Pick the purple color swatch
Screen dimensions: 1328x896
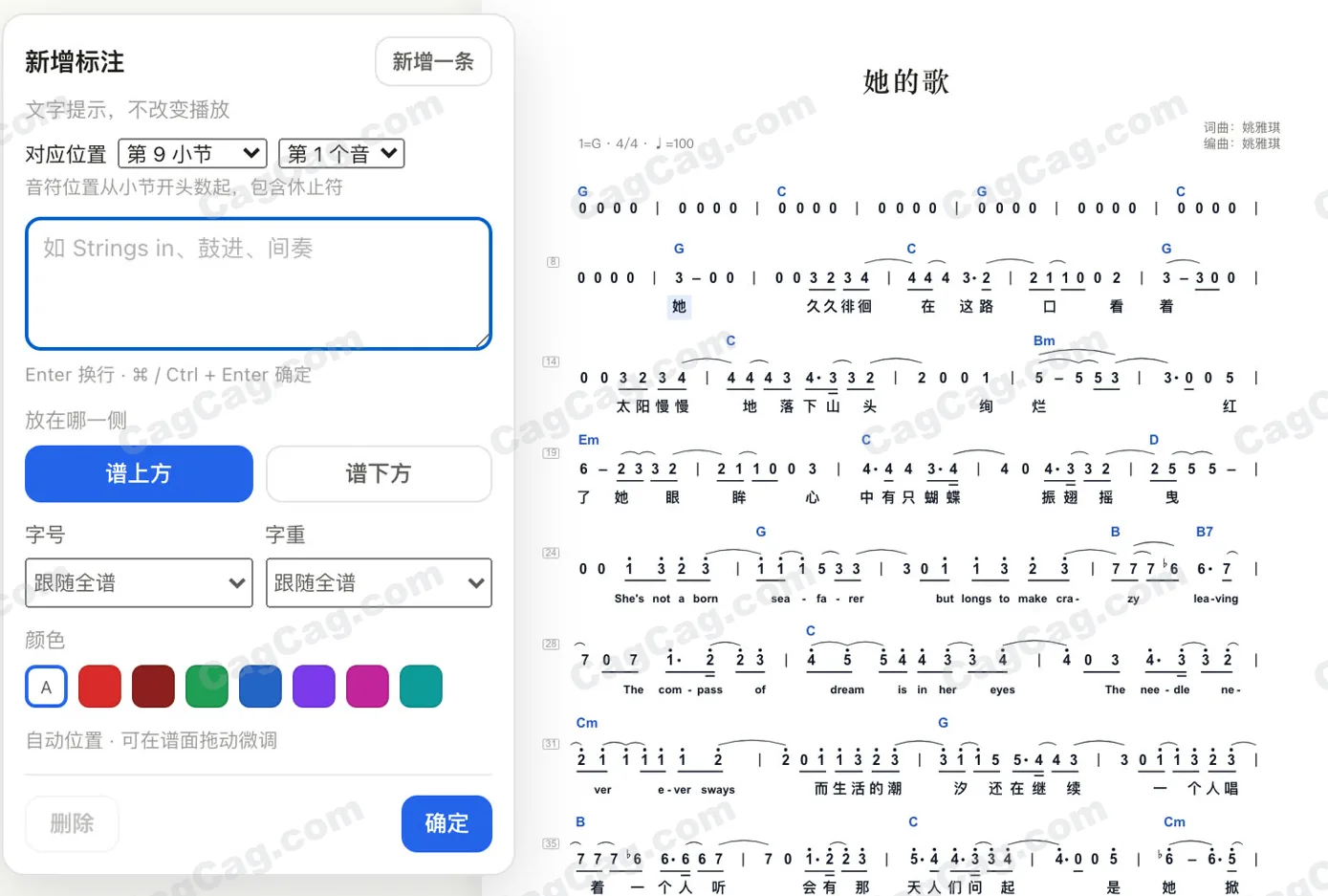coord(314,687)
